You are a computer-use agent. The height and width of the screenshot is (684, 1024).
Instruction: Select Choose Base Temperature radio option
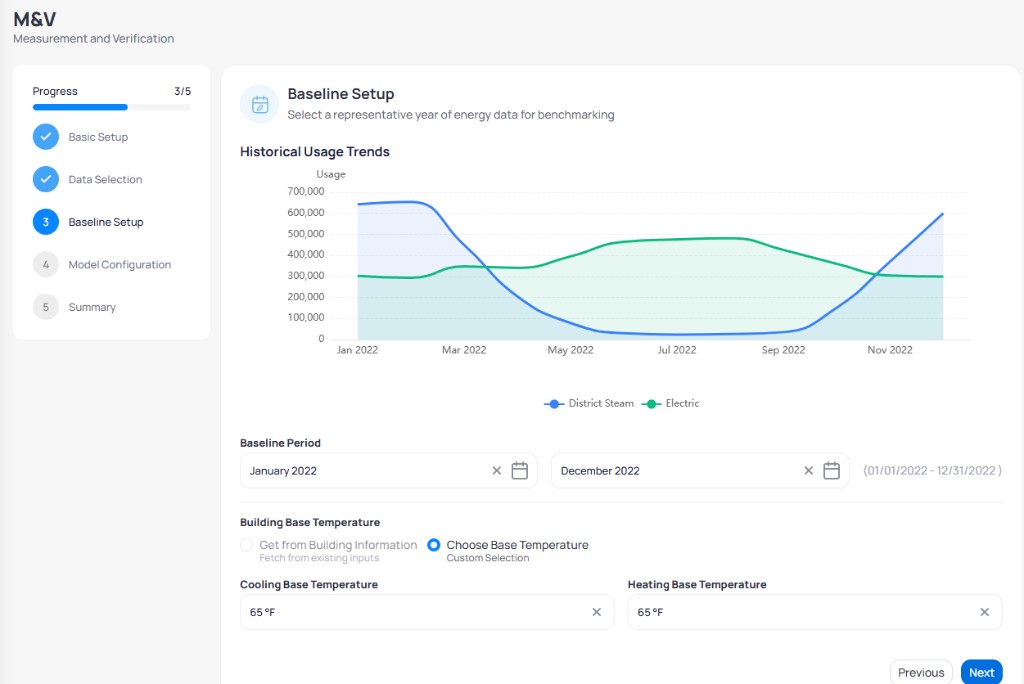click(434, 545)
